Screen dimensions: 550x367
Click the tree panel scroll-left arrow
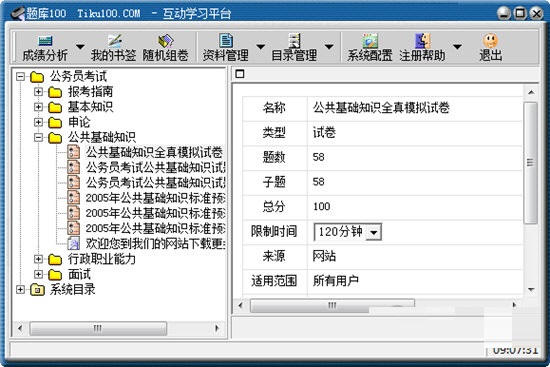(x=20, y=329)
